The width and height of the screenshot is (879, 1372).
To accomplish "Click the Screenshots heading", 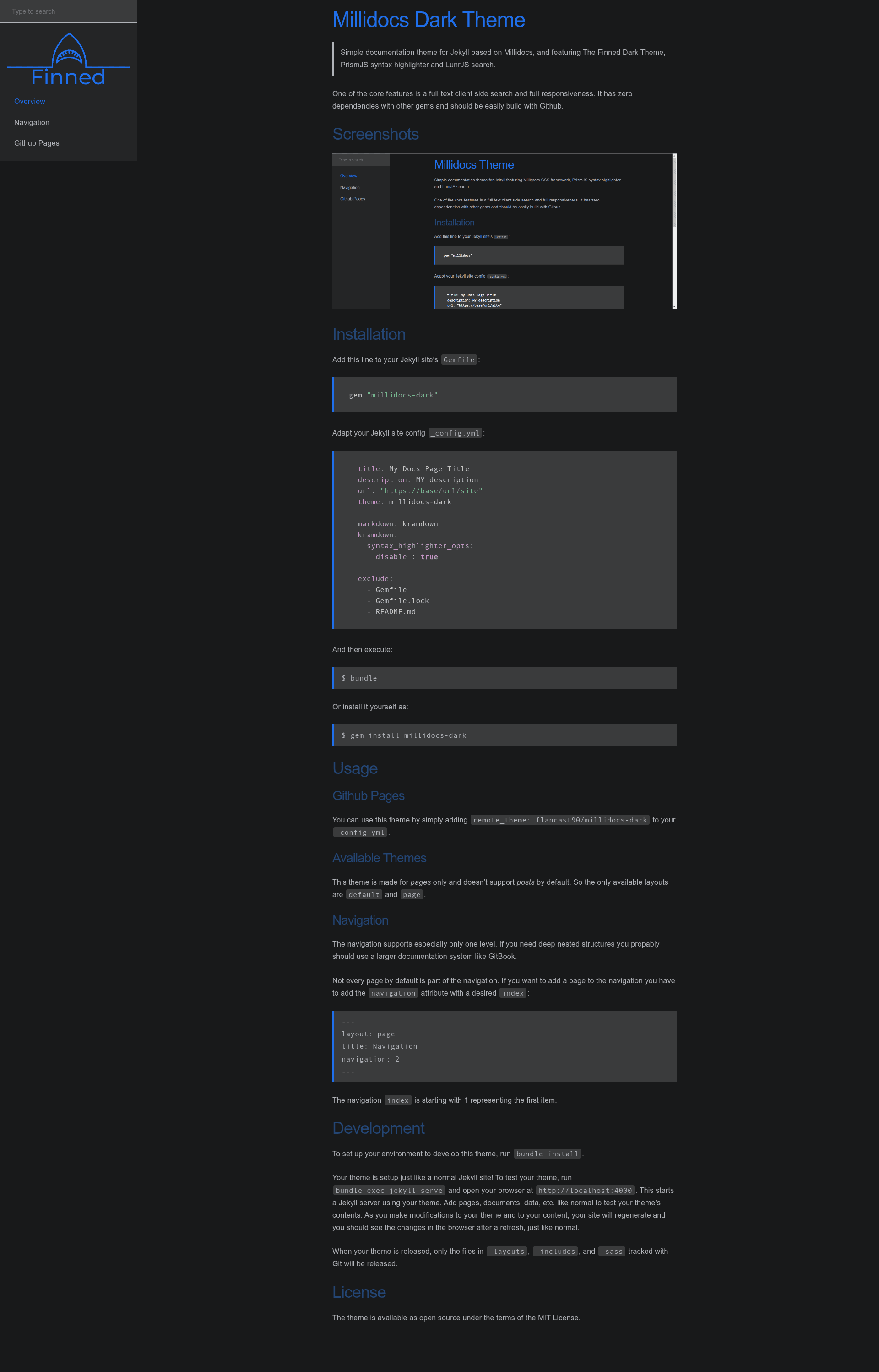I will 375,134.
